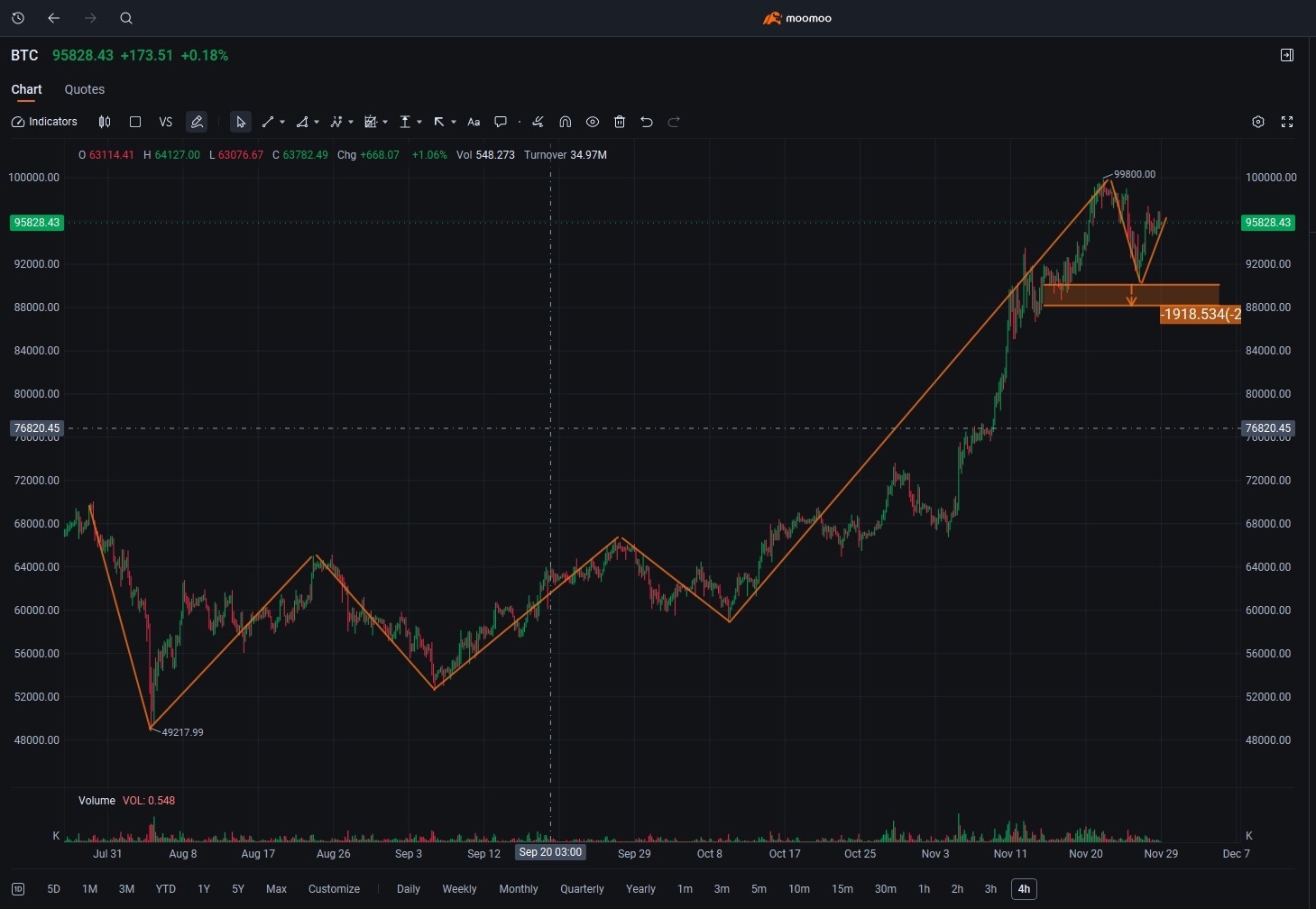Select the Weekly timeframe
The width and height of the screenshot is (1316, 909).
click(459, 889)
